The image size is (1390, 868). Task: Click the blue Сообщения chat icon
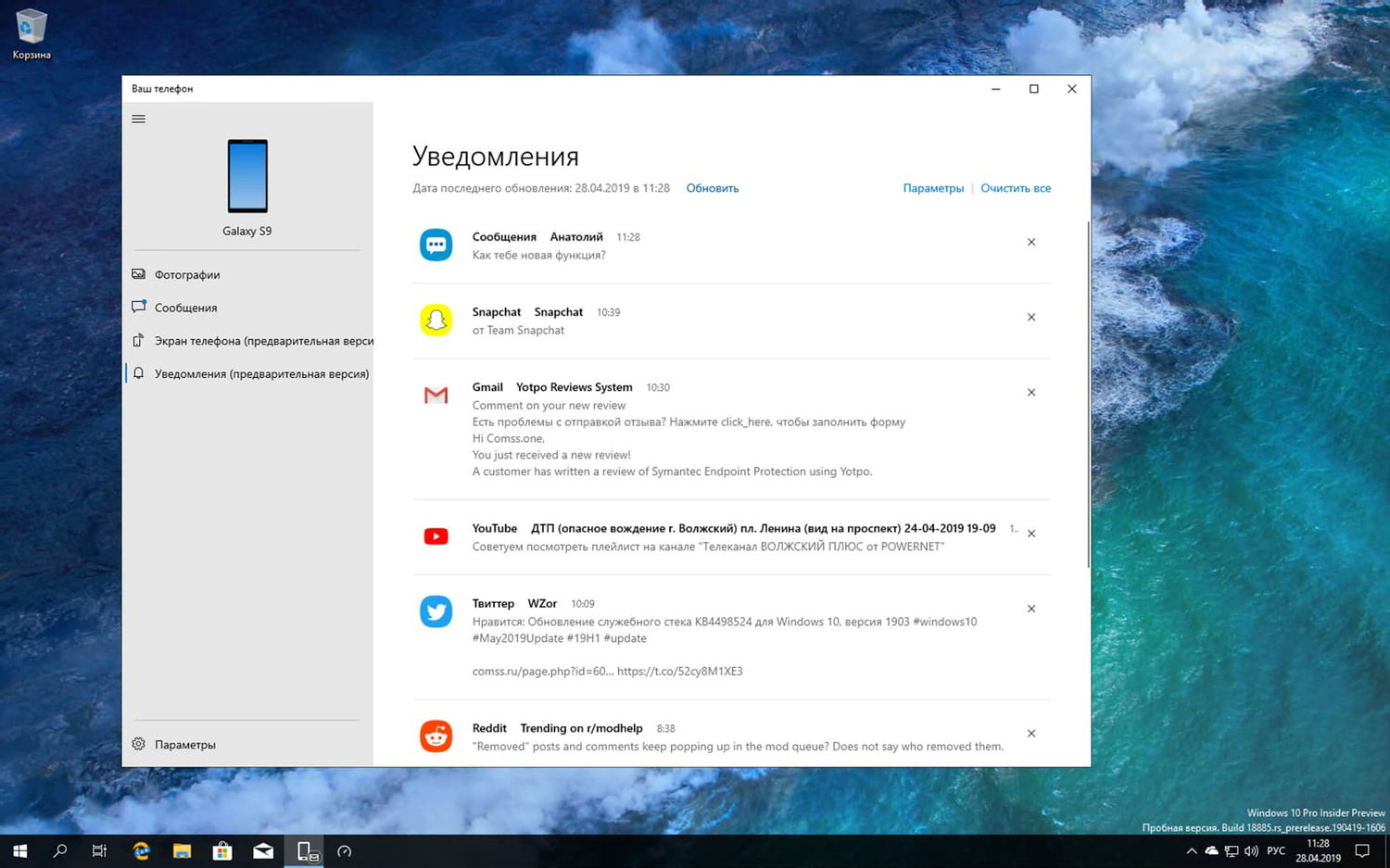click(436, 244)
